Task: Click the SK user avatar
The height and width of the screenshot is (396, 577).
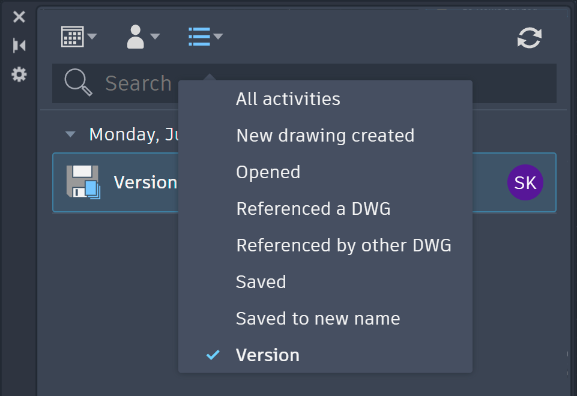Action: pos(525,182)
